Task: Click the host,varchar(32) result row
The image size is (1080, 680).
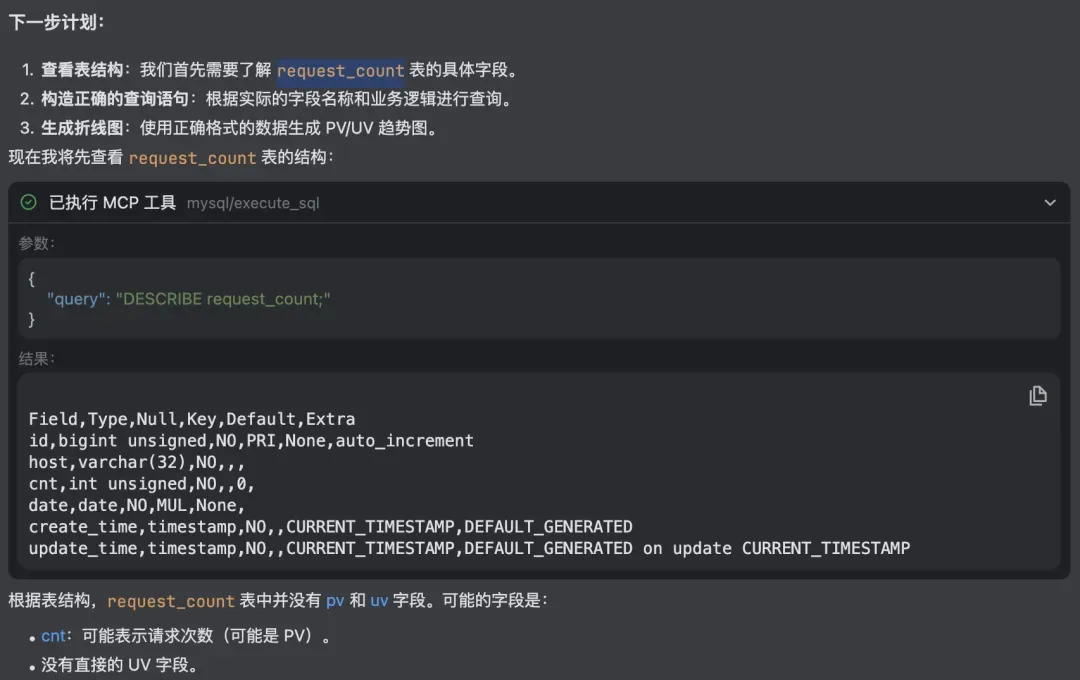Action: point(136,462)
